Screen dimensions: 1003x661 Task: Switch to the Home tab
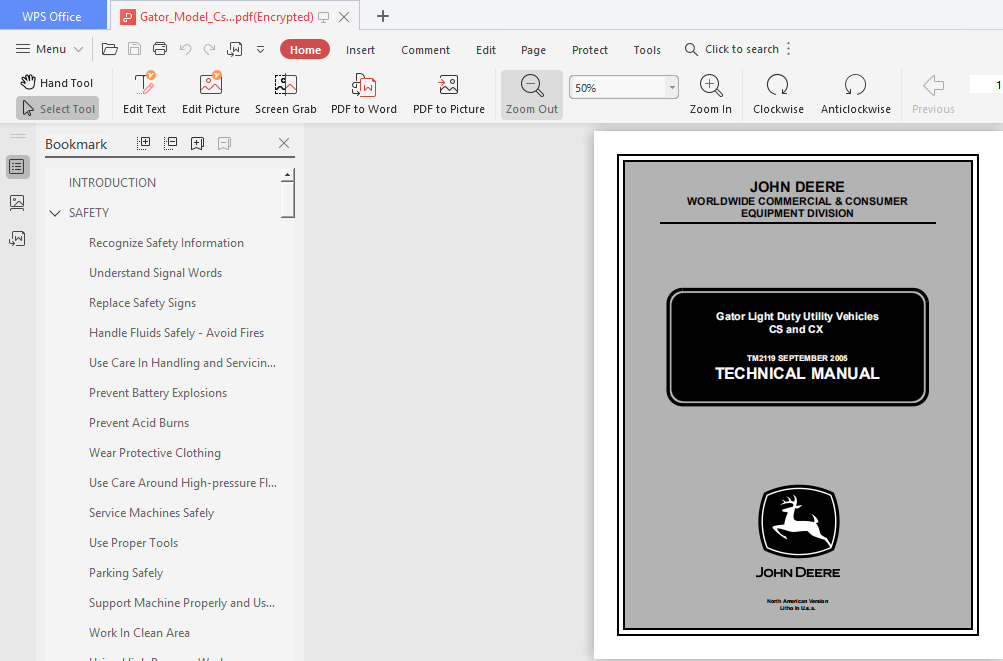click(x=305, y=50)
